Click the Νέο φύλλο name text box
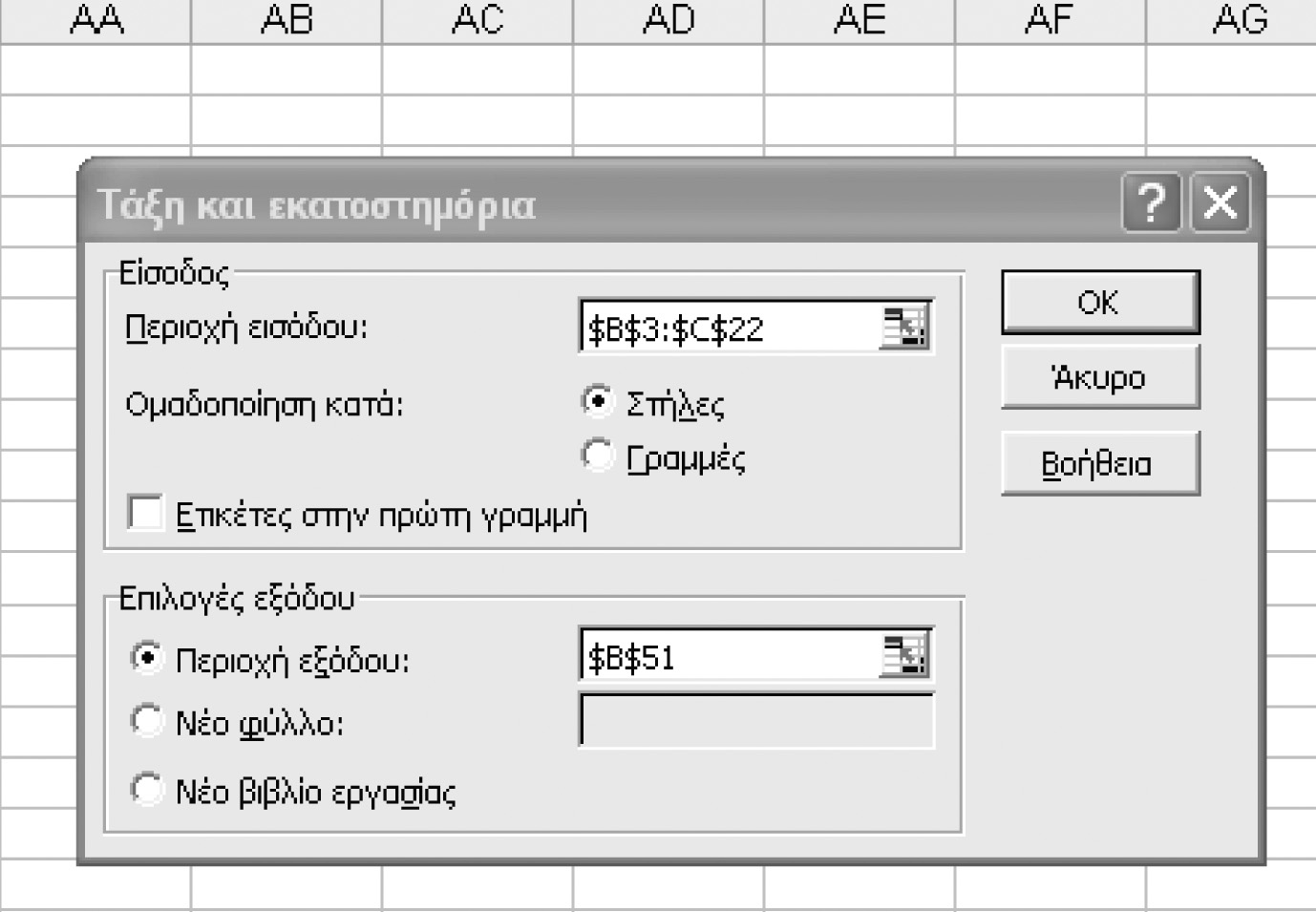This screenshot has height=912, width=1316. click(756, 721)
